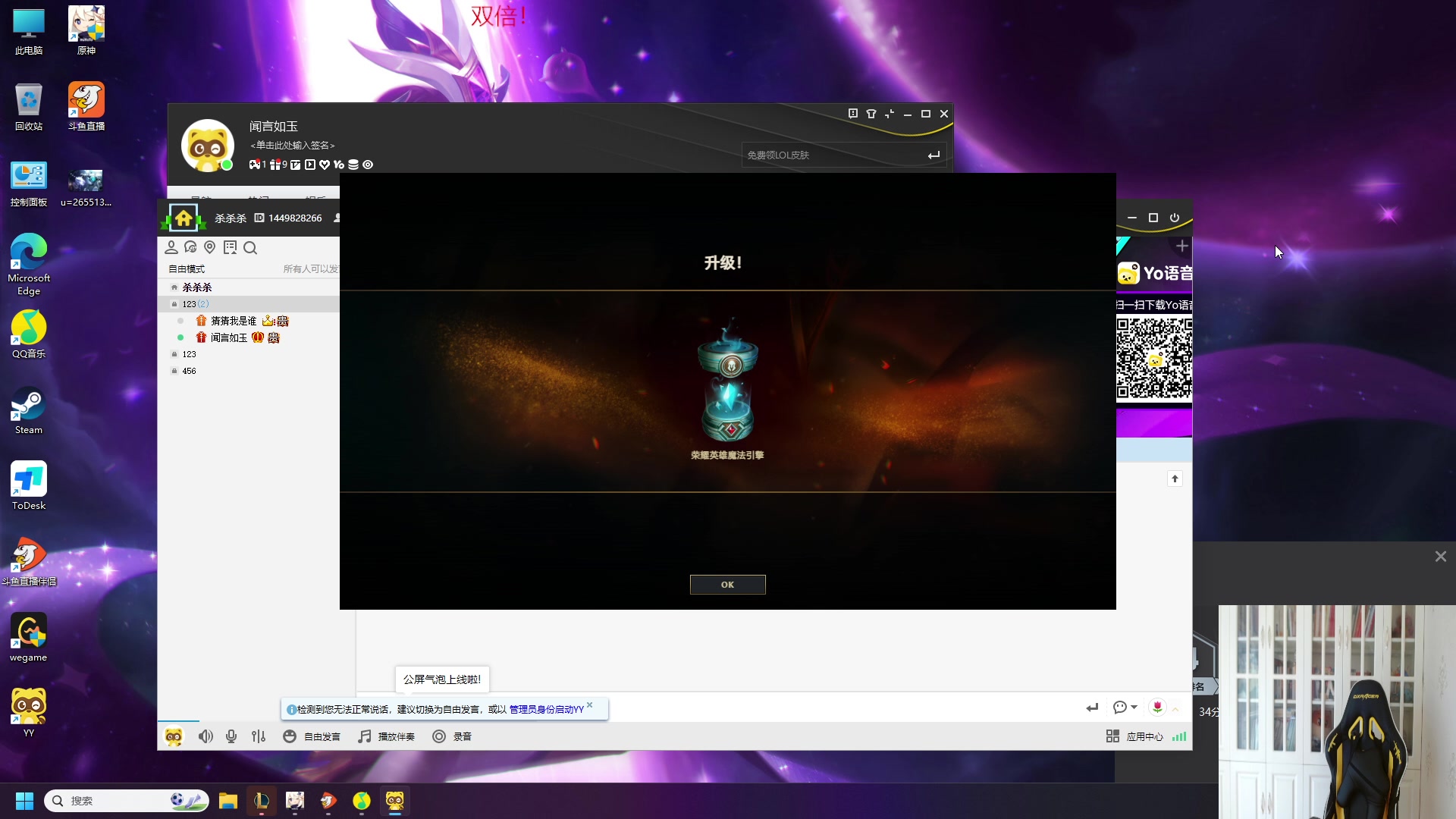This screenshot has height=819, width=1456.
Task: Click the heart icon under profile
Action: (x=325, y=165)
